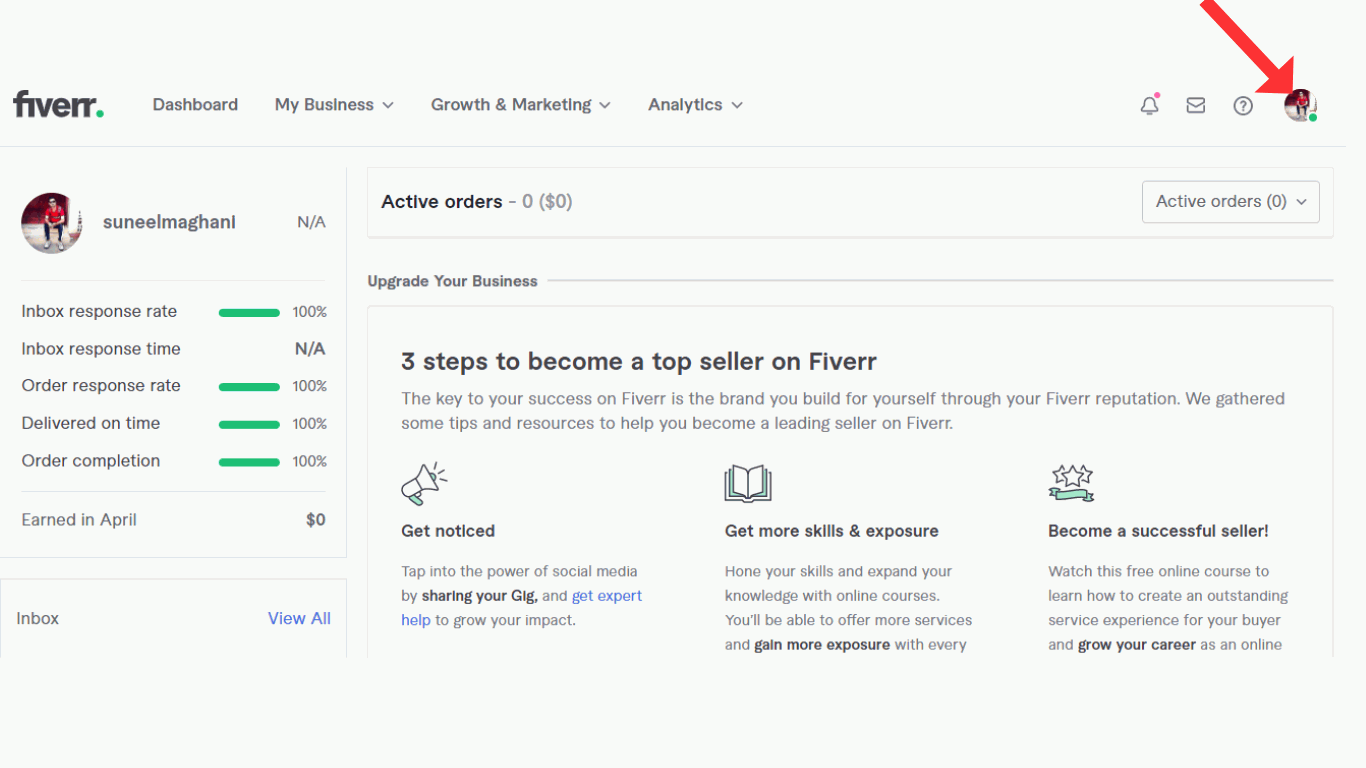The image size is (1366, 768).
Task: Follow the get expert help link
Action: click(x=522, y=608)
